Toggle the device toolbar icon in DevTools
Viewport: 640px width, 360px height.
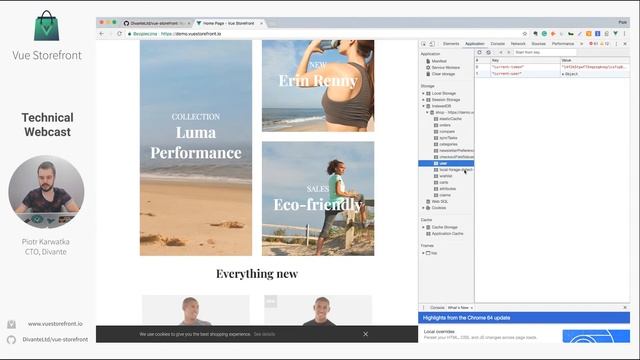click(432, 44)
